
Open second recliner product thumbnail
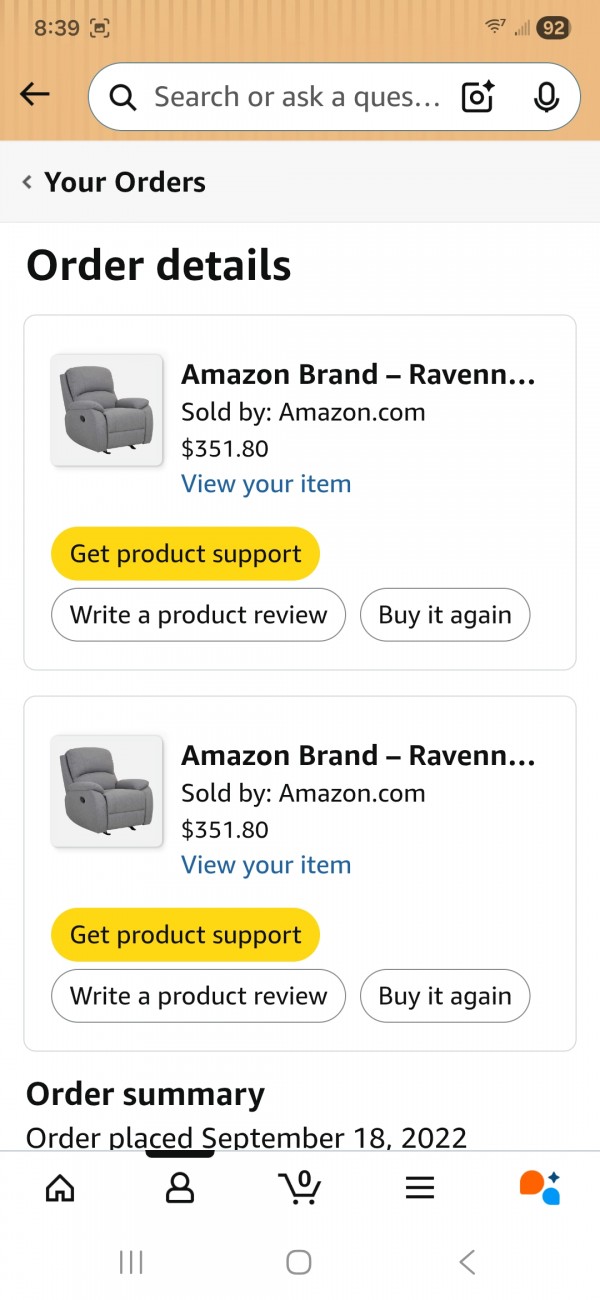(106, 791)
